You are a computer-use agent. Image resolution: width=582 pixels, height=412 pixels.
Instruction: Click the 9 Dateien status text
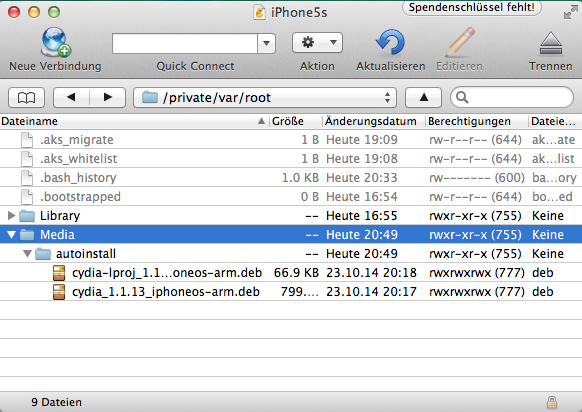click(56, 402)
